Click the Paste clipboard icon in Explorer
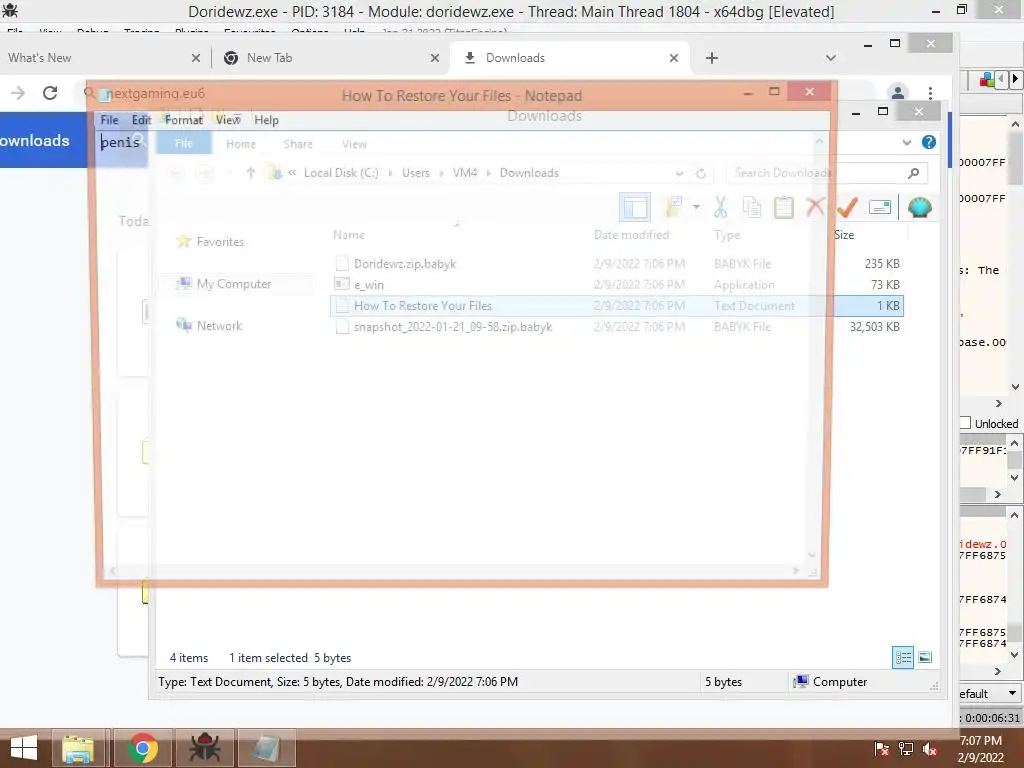This screenshot has height=768, width=1024. [x=784, y=207]
